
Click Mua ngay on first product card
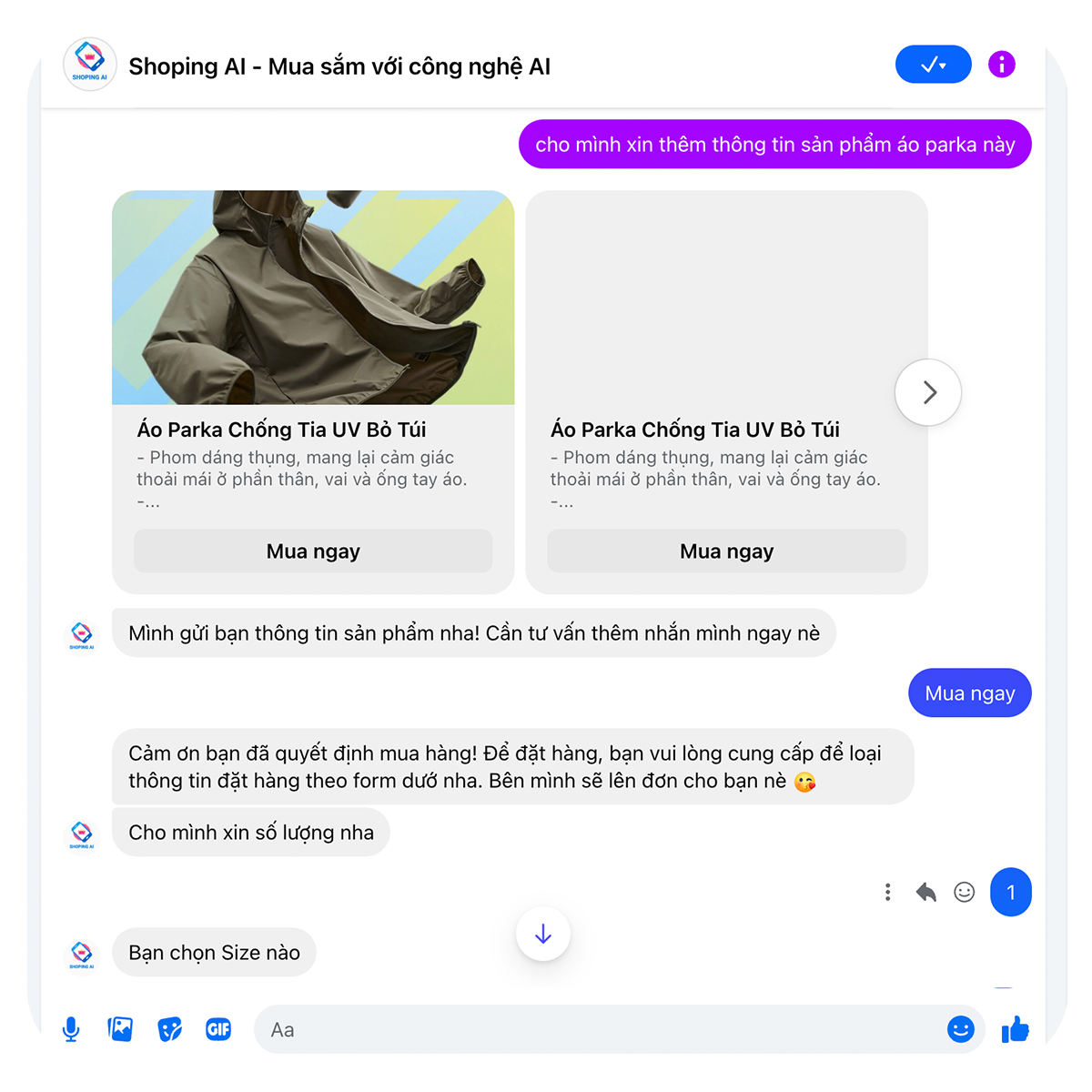(x=313, y=551)
